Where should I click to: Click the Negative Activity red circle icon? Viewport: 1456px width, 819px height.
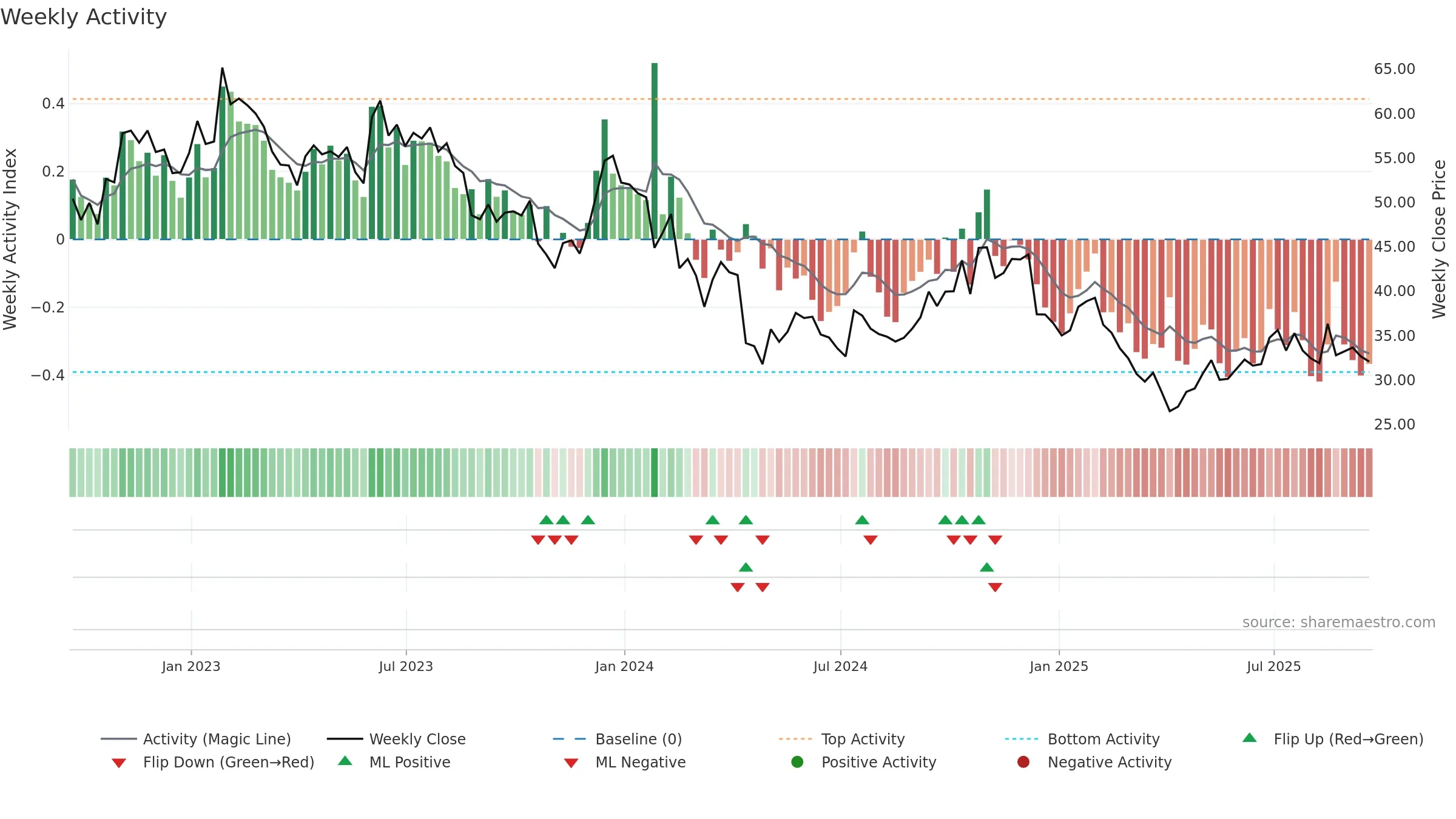tap(1023, 761)
